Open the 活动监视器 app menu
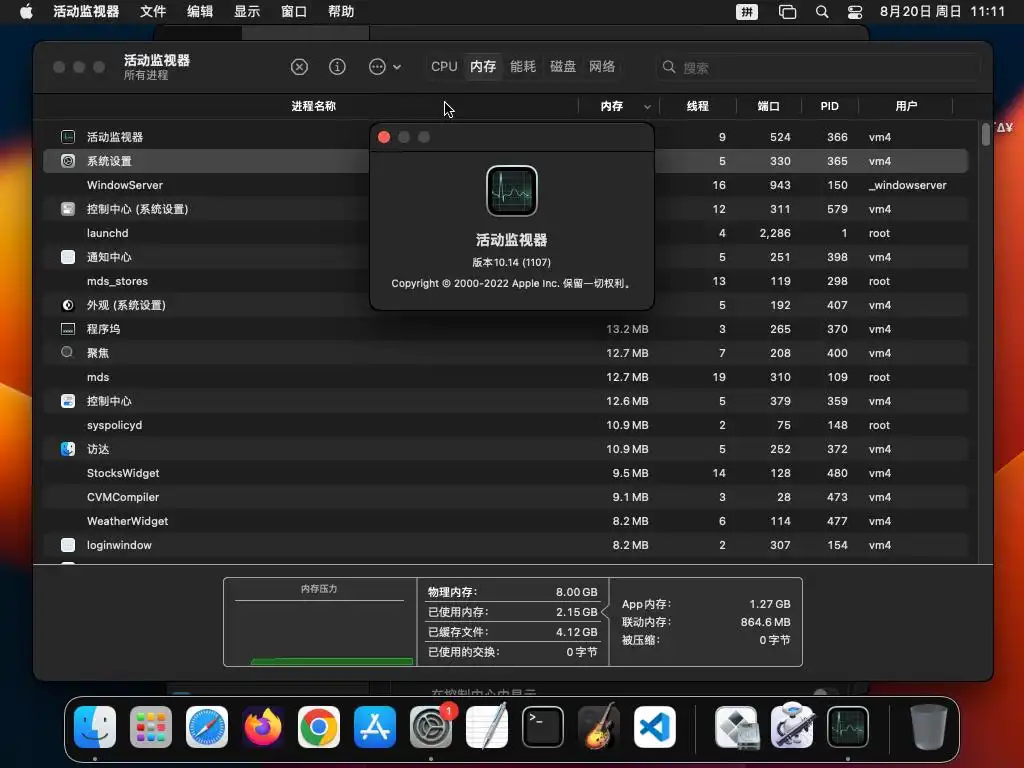 [x=86, y=12]
